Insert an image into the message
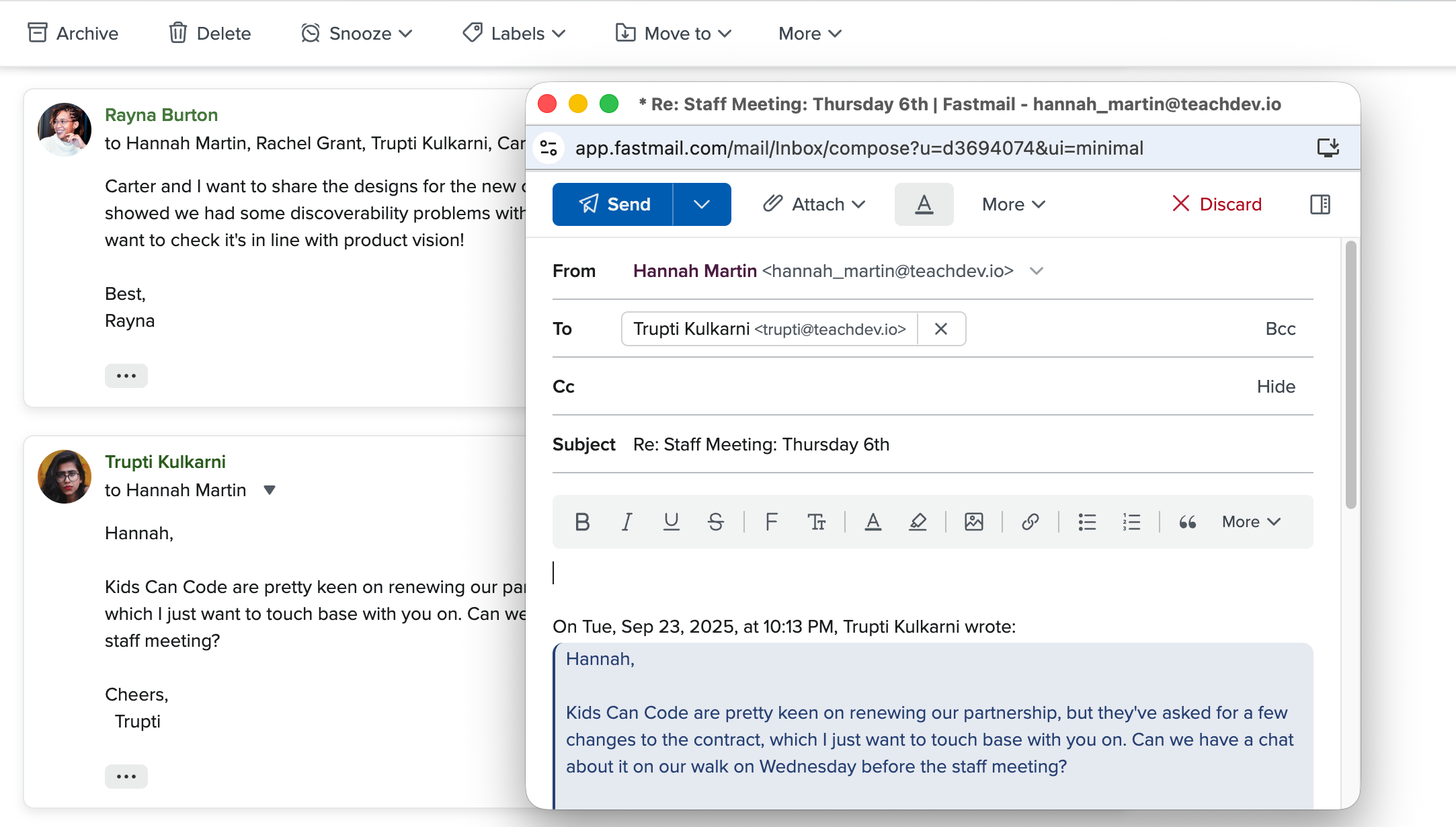The image size is (1456, 827). [x=973, y=522]
